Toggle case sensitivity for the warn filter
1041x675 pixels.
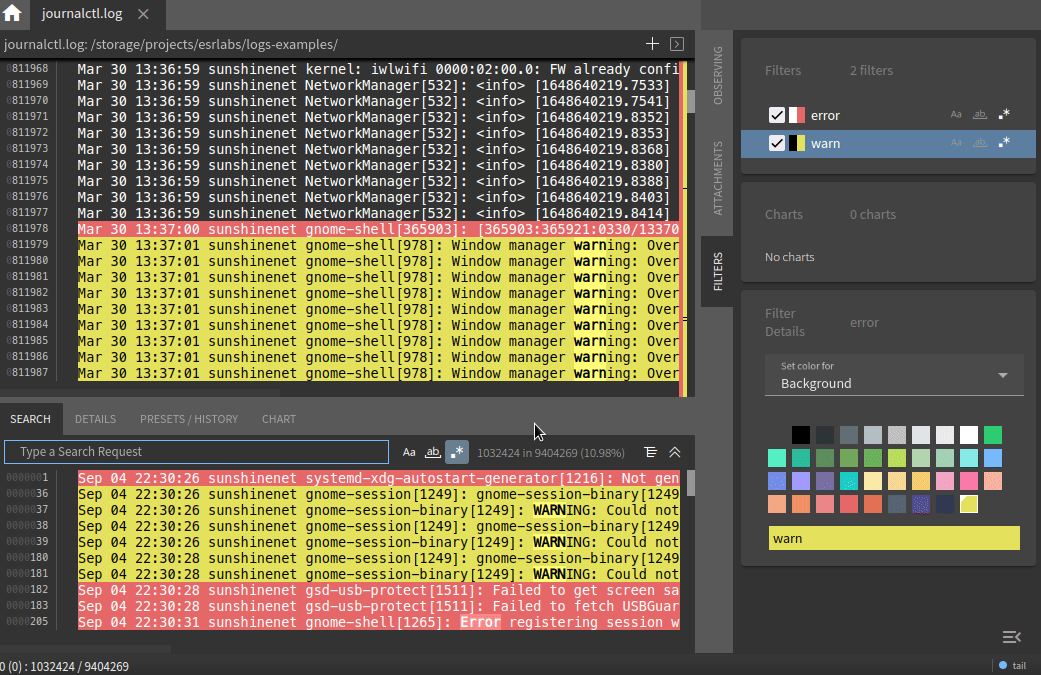(956, 143)
